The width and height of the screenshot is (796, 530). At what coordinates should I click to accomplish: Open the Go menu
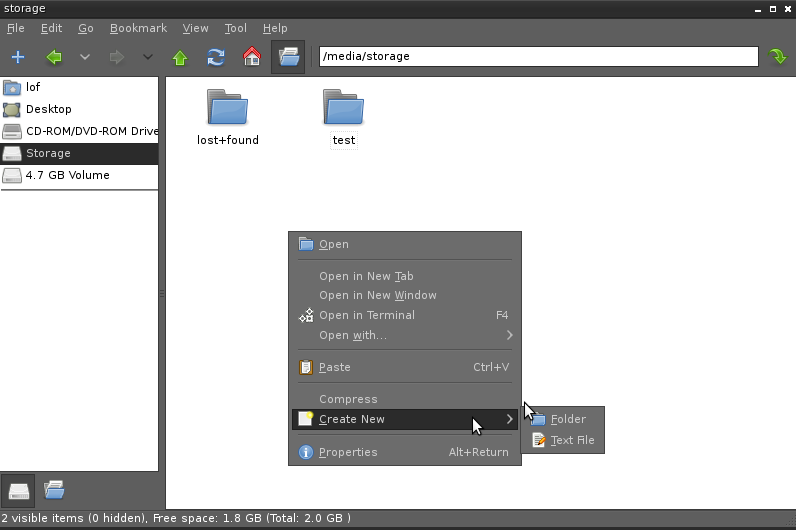click(86, 28)
